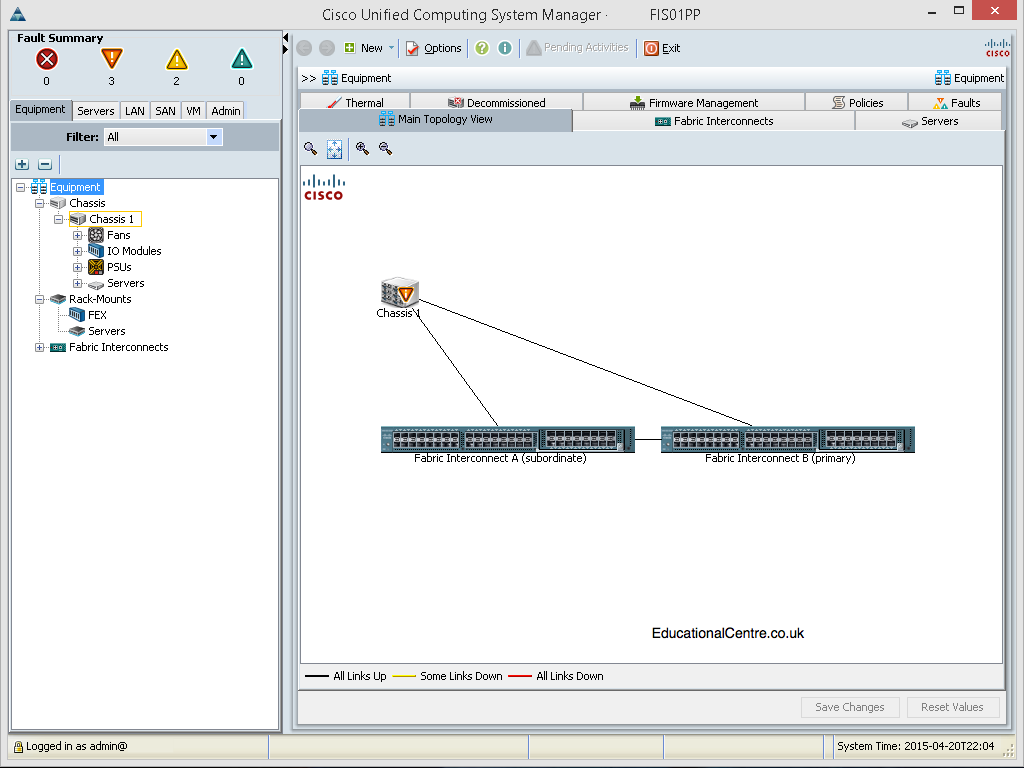
Task: Click the PSUs tree icon
Action: pyautogui.click(x=96, y=266)
